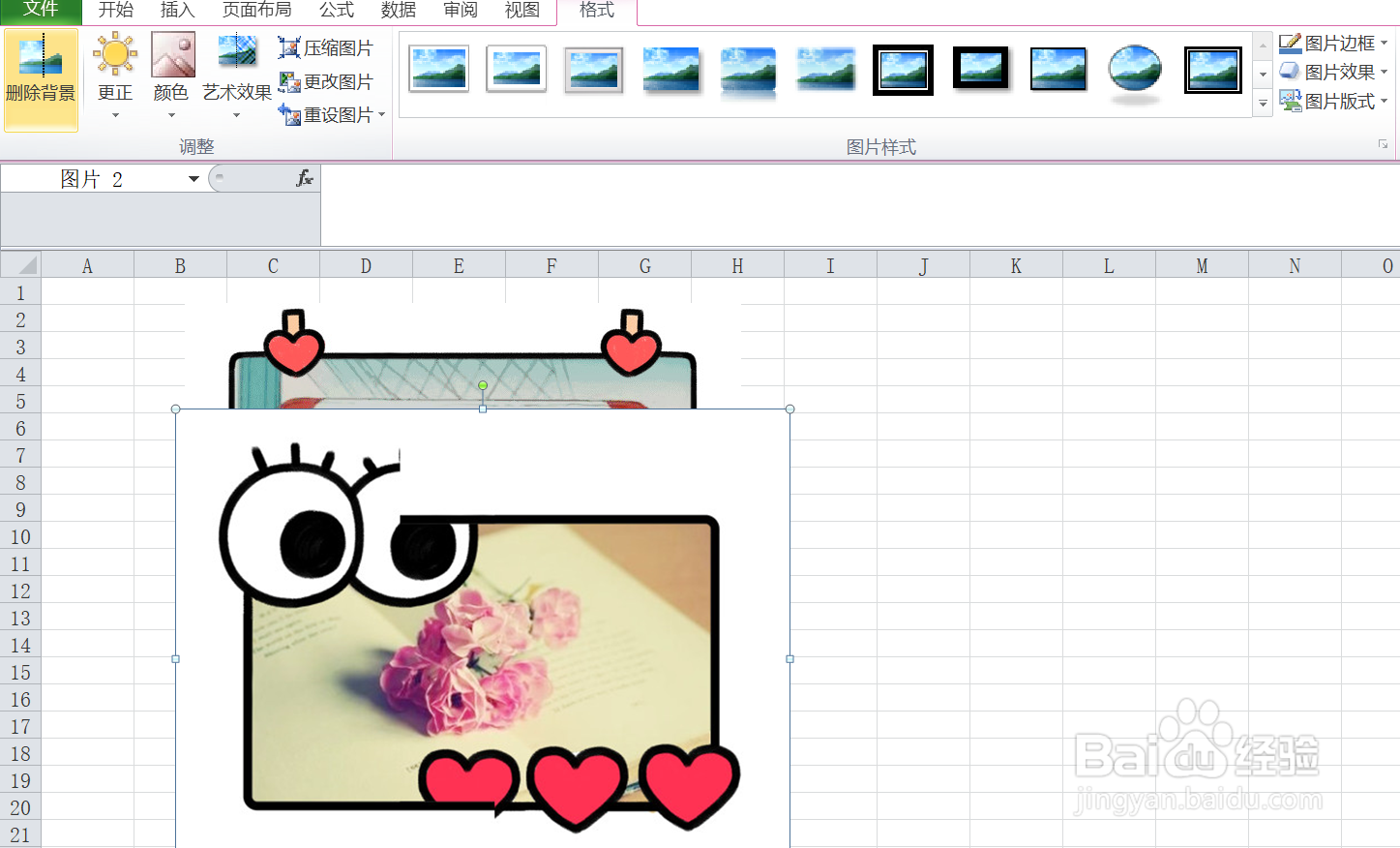This screenshot has height=848, width=1400.
Task: Apply the fourth drop-shadow picture style
Action: click(x=671, y=69)
